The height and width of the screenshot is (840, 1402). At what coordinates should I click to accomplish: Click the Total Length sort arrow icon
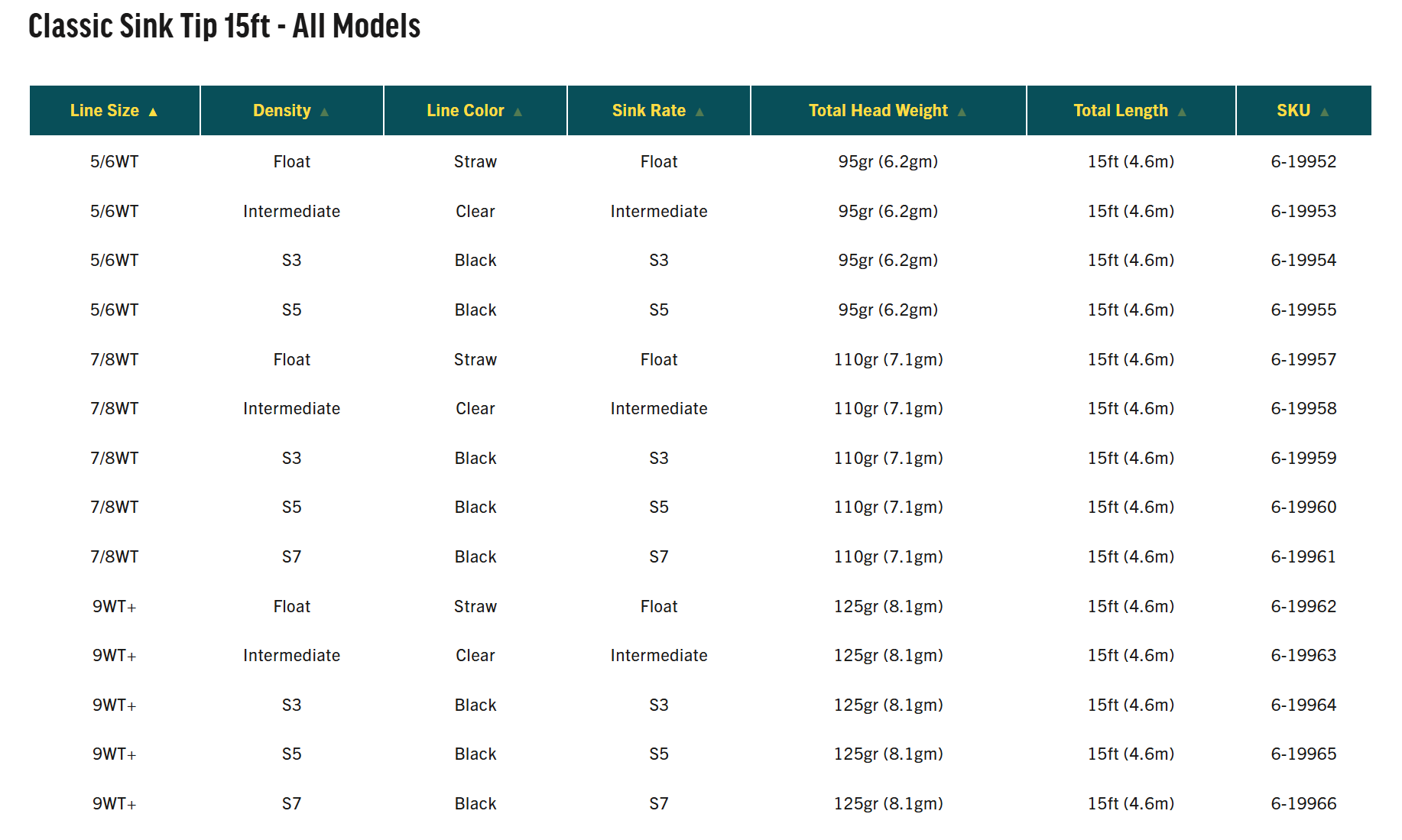[x=1182, y=112]
